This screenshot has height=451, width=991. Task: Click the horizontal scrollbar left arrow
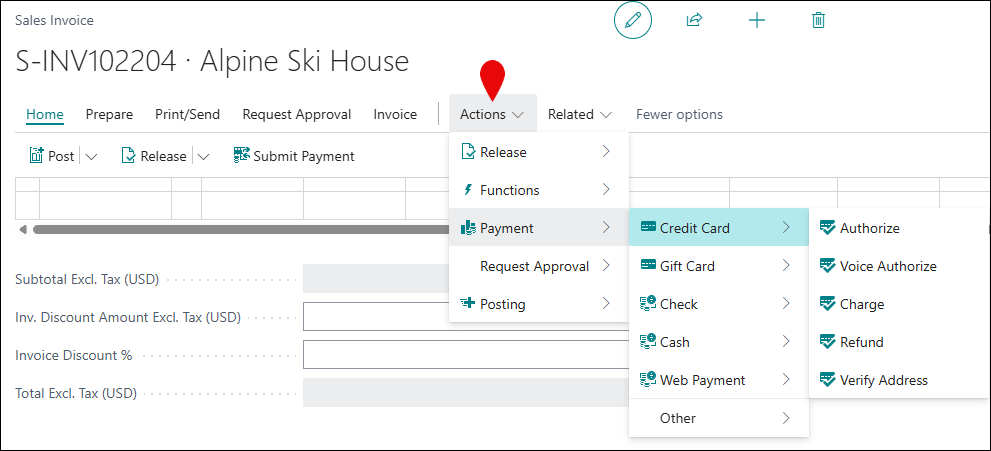[23, 229]
